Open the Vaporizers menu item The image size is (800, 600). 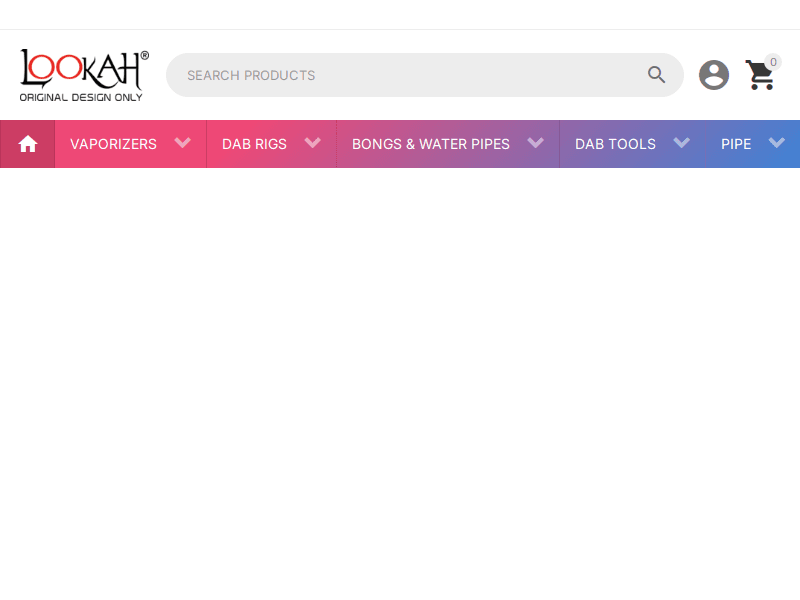[113, 144]
